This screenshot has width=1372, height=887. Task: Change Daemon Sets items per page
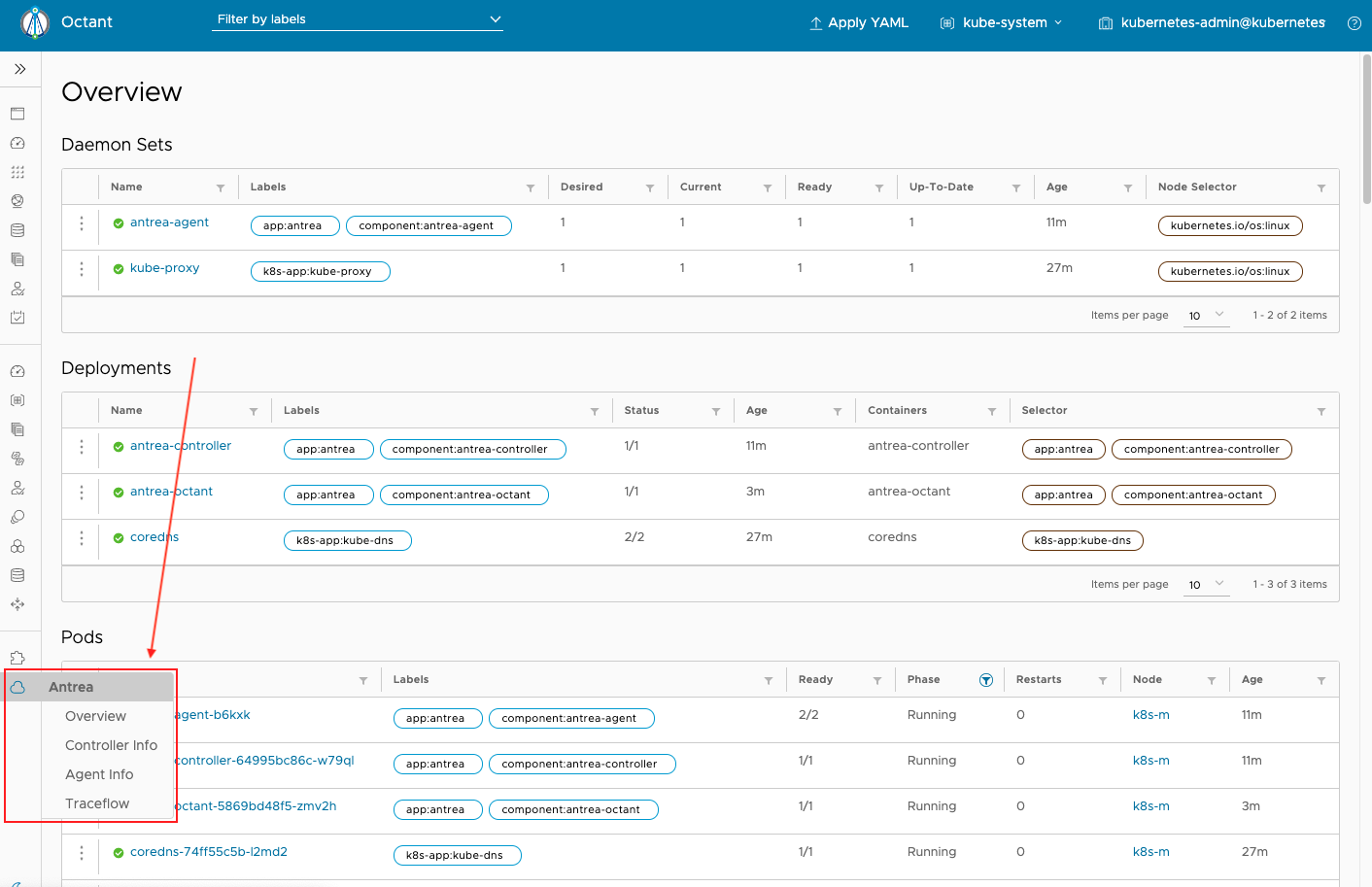(x=1206, y=315)
